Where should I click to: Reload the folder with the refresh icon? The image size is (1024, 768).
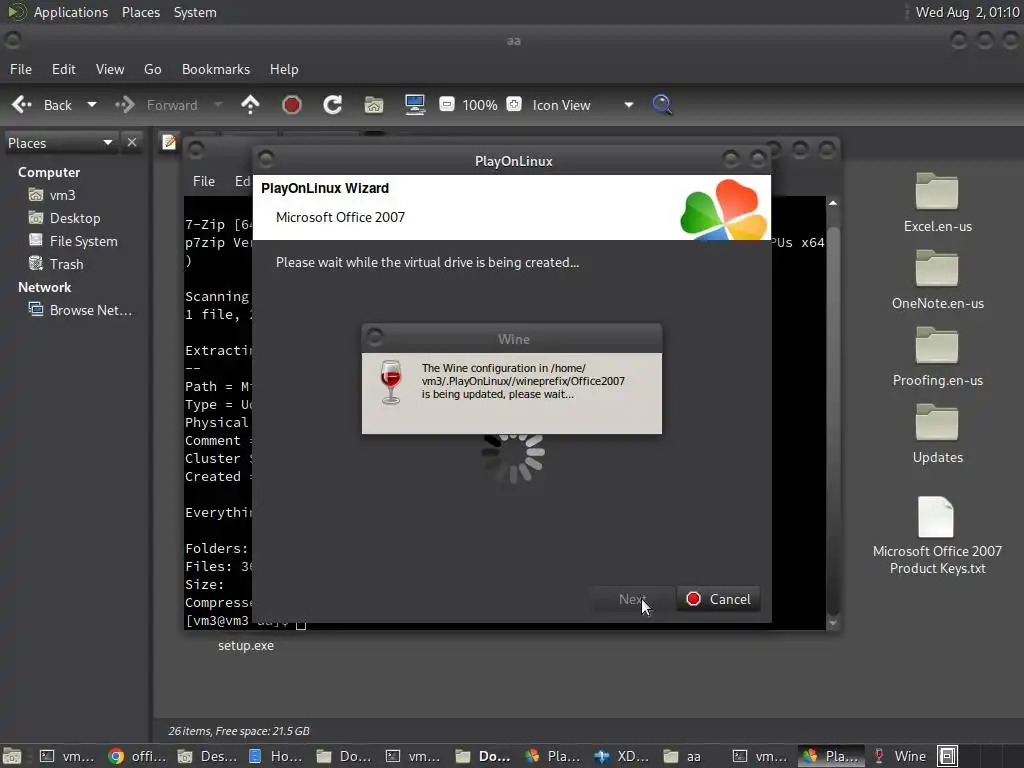click(x=332, y=104)
